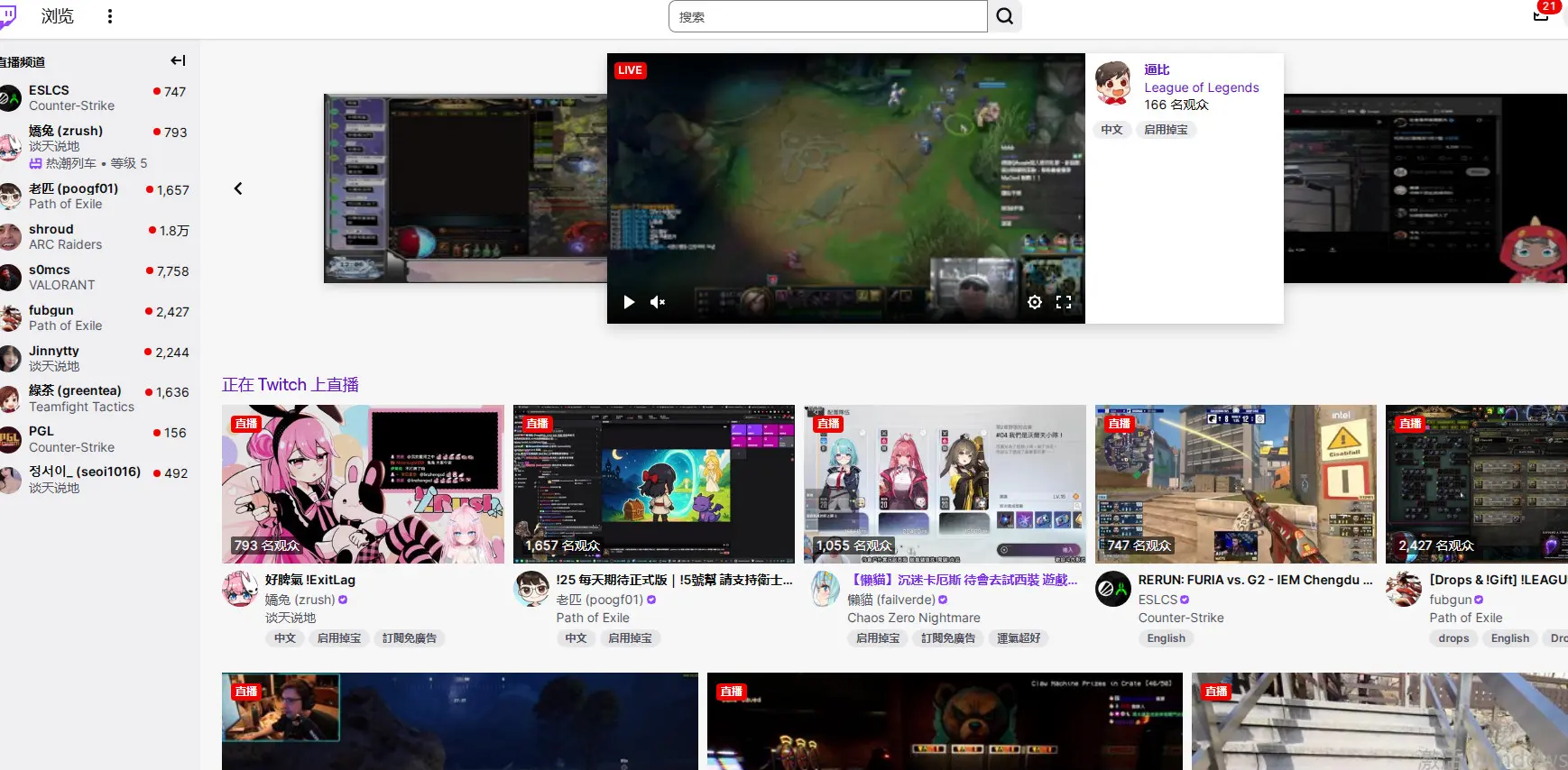Open the Twitch home logo
This screenshot has height=770, width=1568.
click(x=7, y=16)
